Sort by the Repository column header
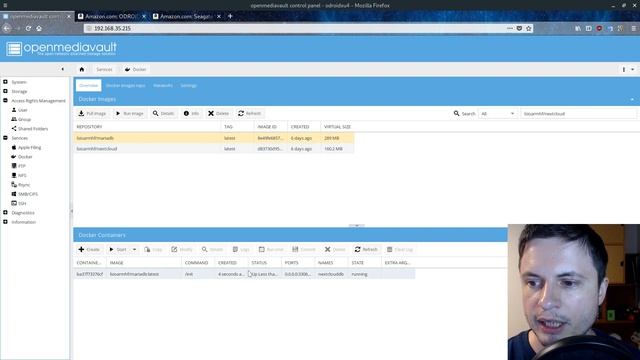Viewport: 640px width, 360px height. 147,127
